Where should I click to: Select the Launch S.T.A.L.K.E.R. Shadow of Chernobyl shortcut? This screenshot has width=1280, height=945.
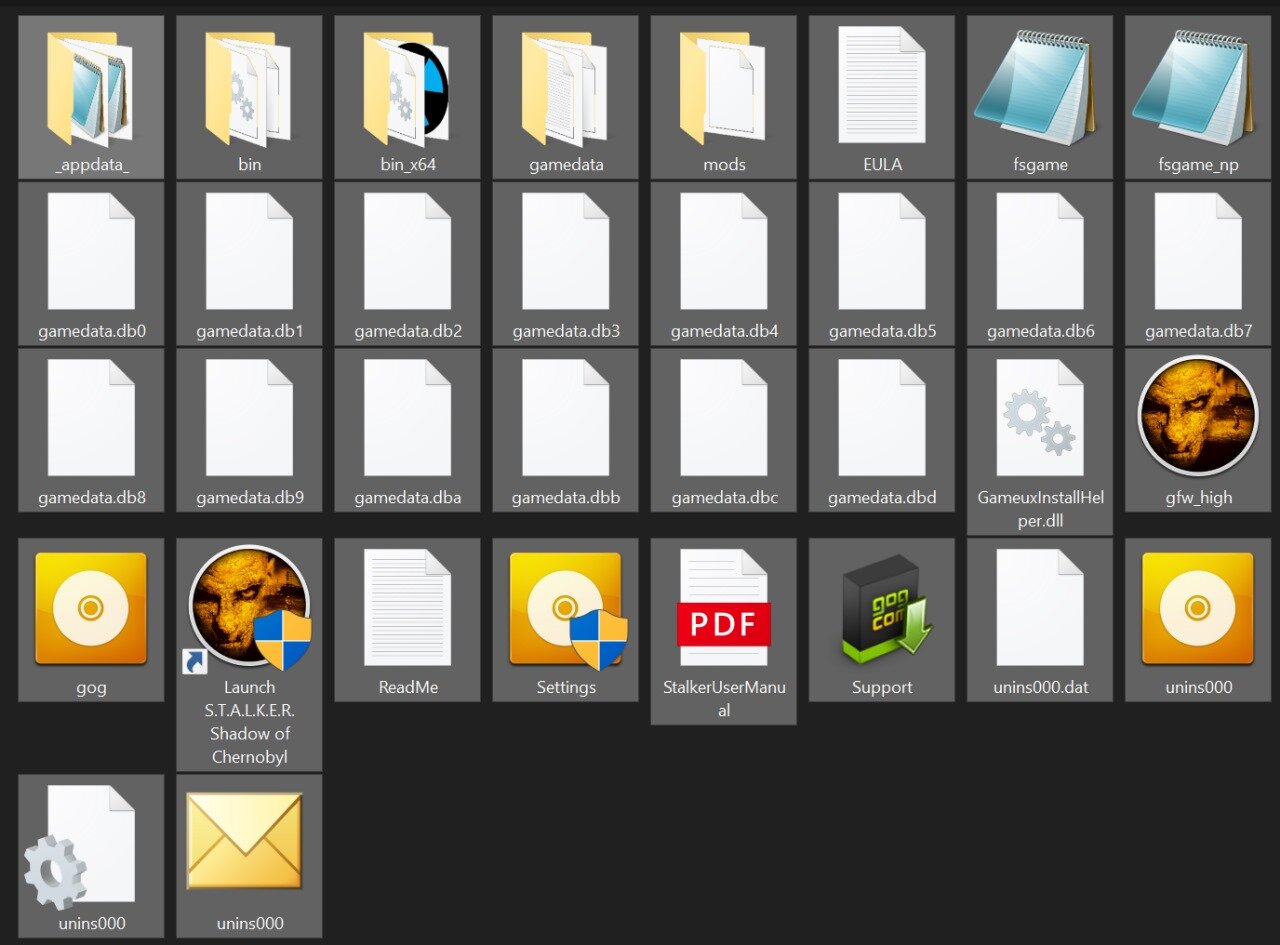[249, 655]
